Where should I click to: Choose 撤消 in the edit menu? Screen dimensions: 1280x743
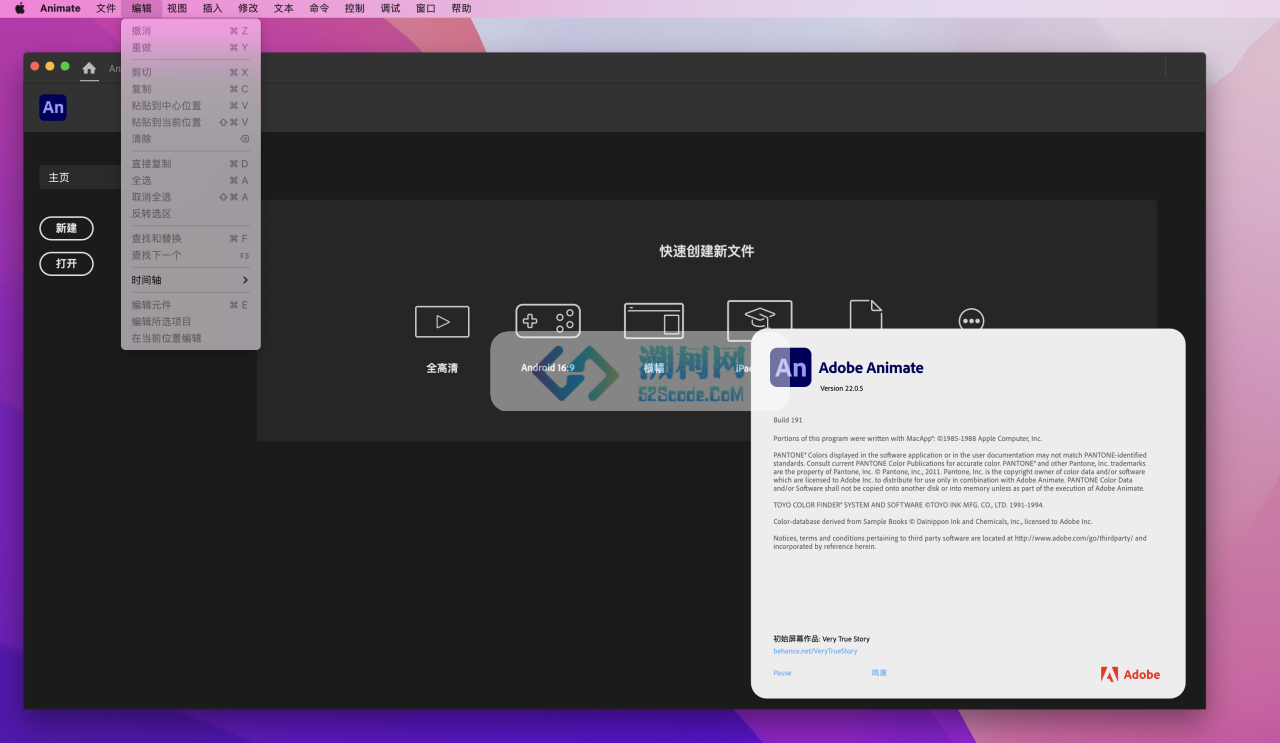click(x=190, y=31)
